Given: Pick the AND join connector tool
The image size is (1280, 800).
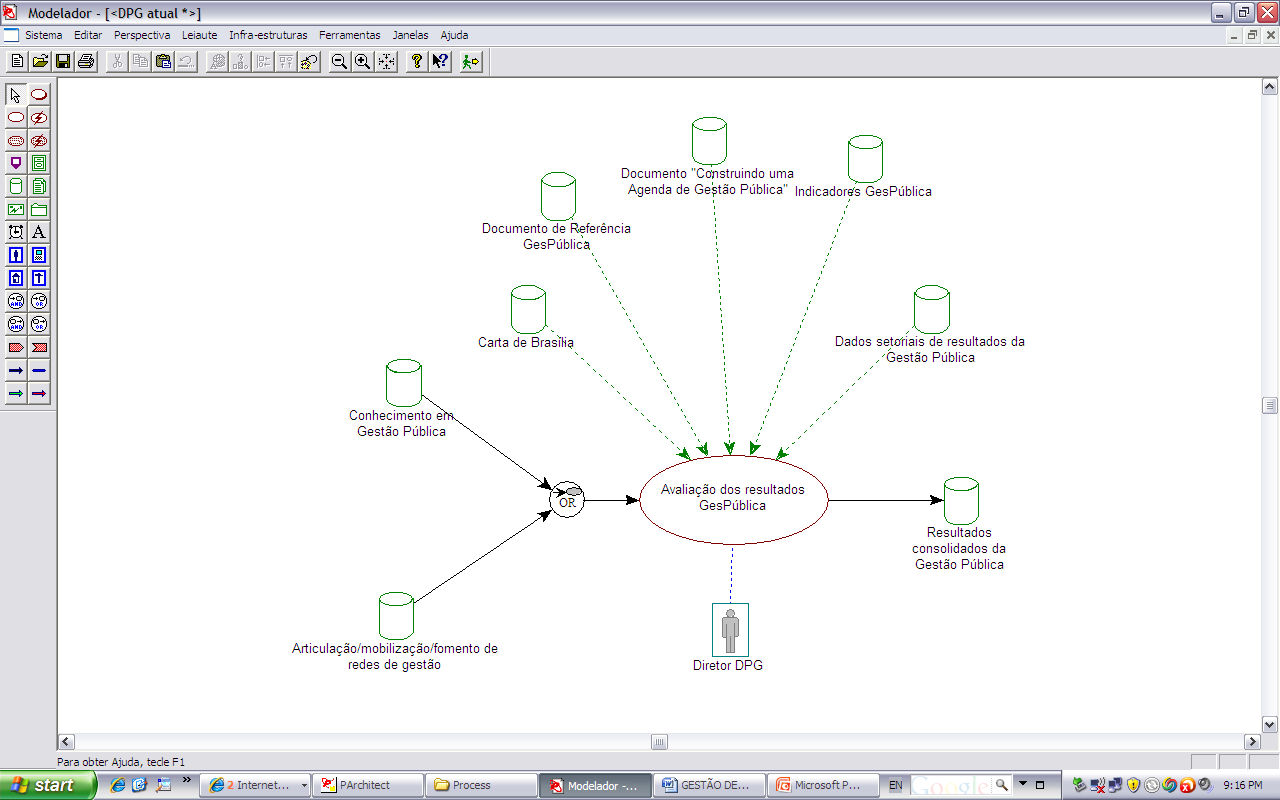Looking at the screenshot, I should pos(16,325).
